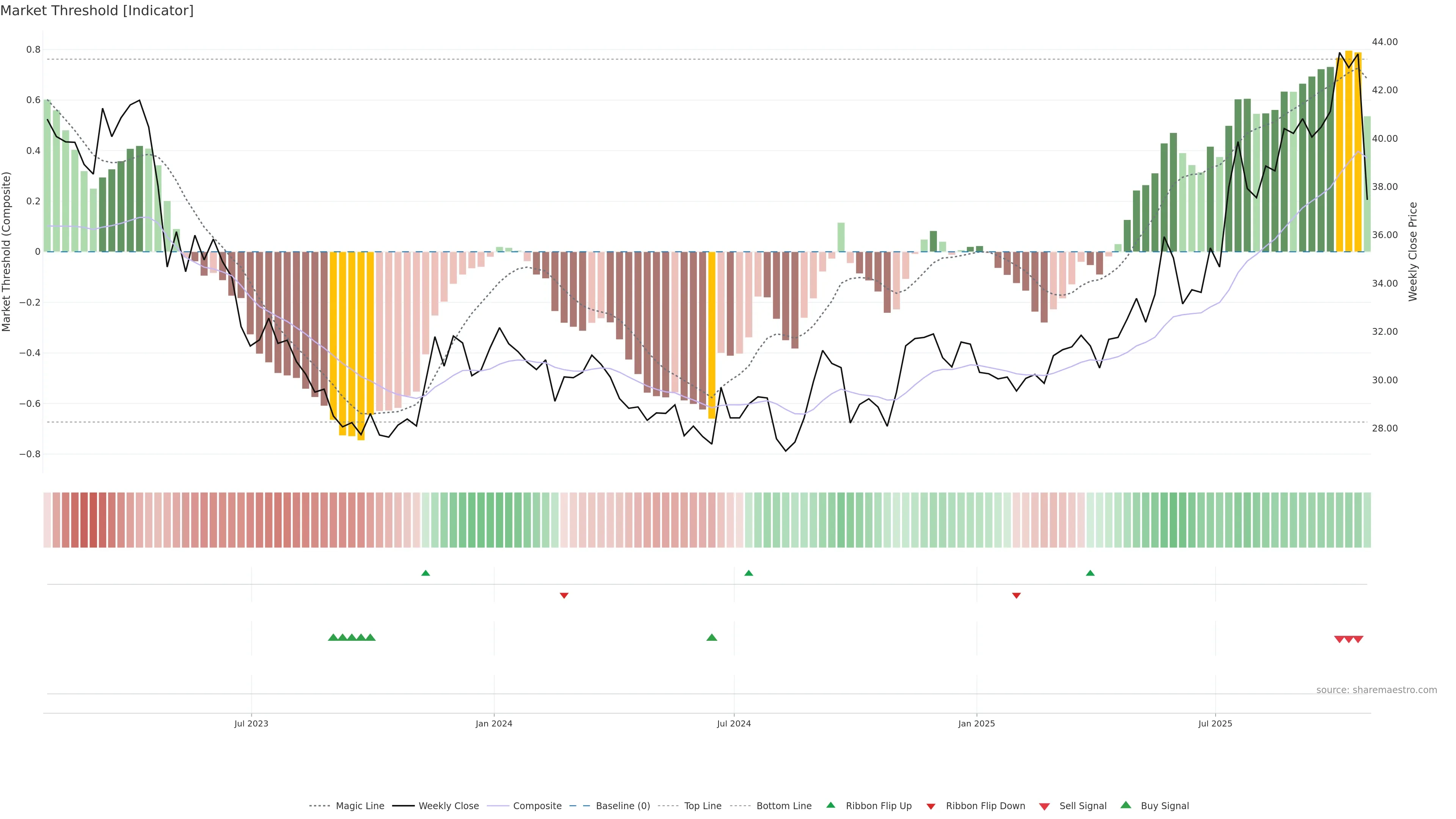Click the Jul 2025 x-axis label
Viewport: 1456px width, 819px height.
(1215, 723)
